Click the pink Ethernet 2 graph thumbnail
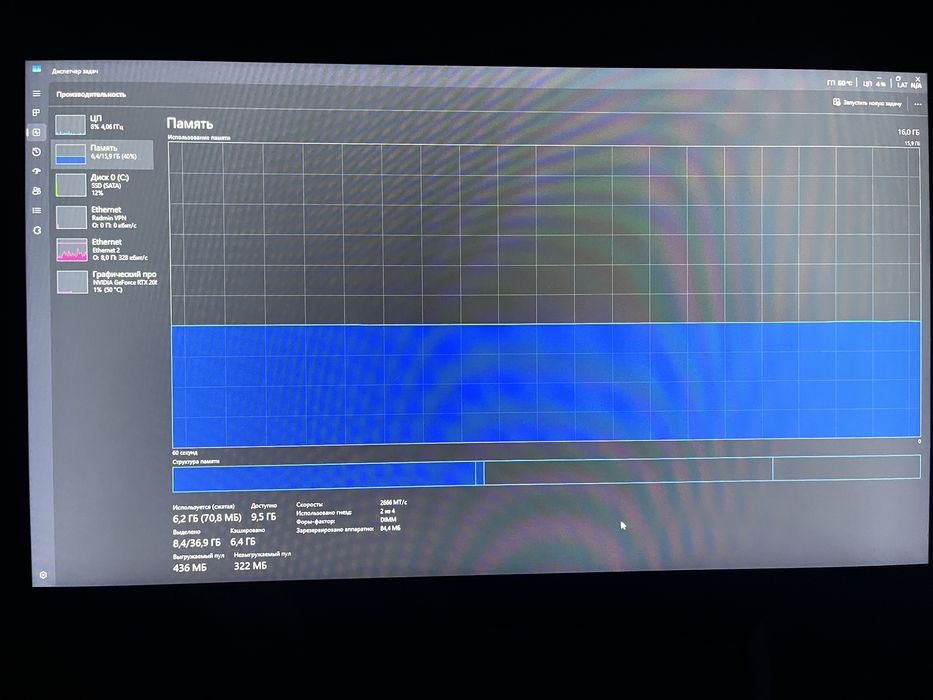Viewport: 933px width, 700px height. (72, 250)
